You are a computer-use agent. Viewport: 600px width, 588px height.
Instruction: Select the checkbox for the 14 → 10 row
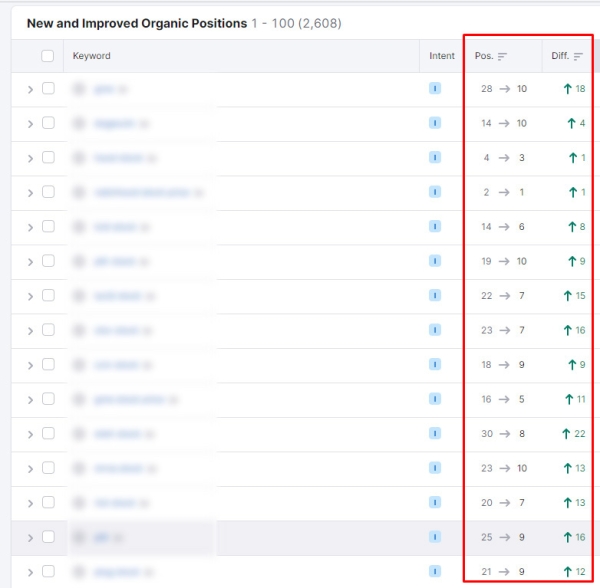[48, 123]
